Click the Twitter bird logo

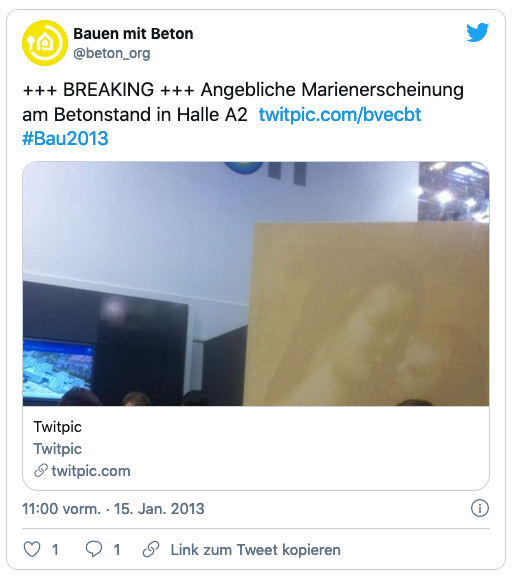[477, 32]
